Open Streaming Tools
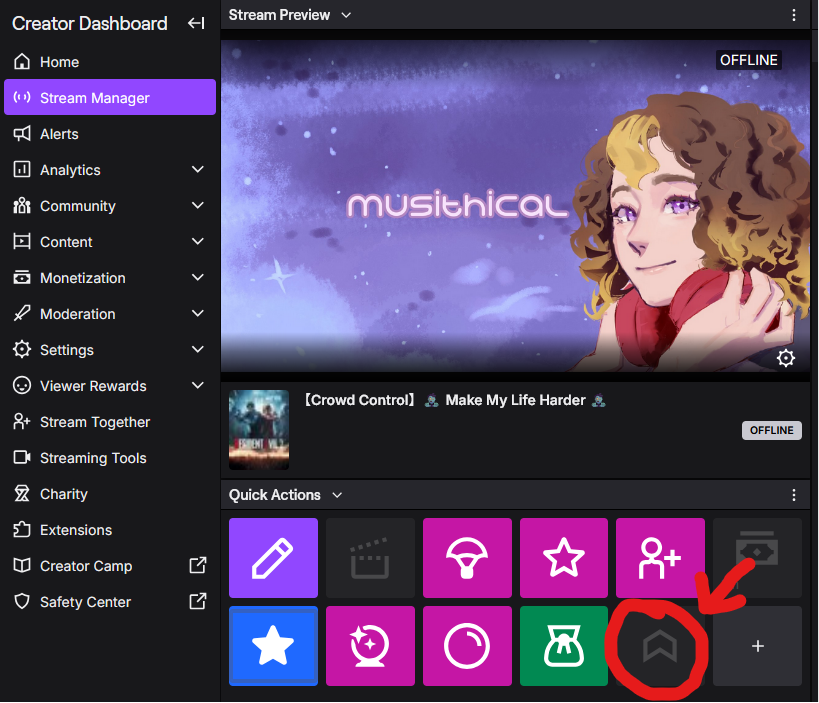 110,458
